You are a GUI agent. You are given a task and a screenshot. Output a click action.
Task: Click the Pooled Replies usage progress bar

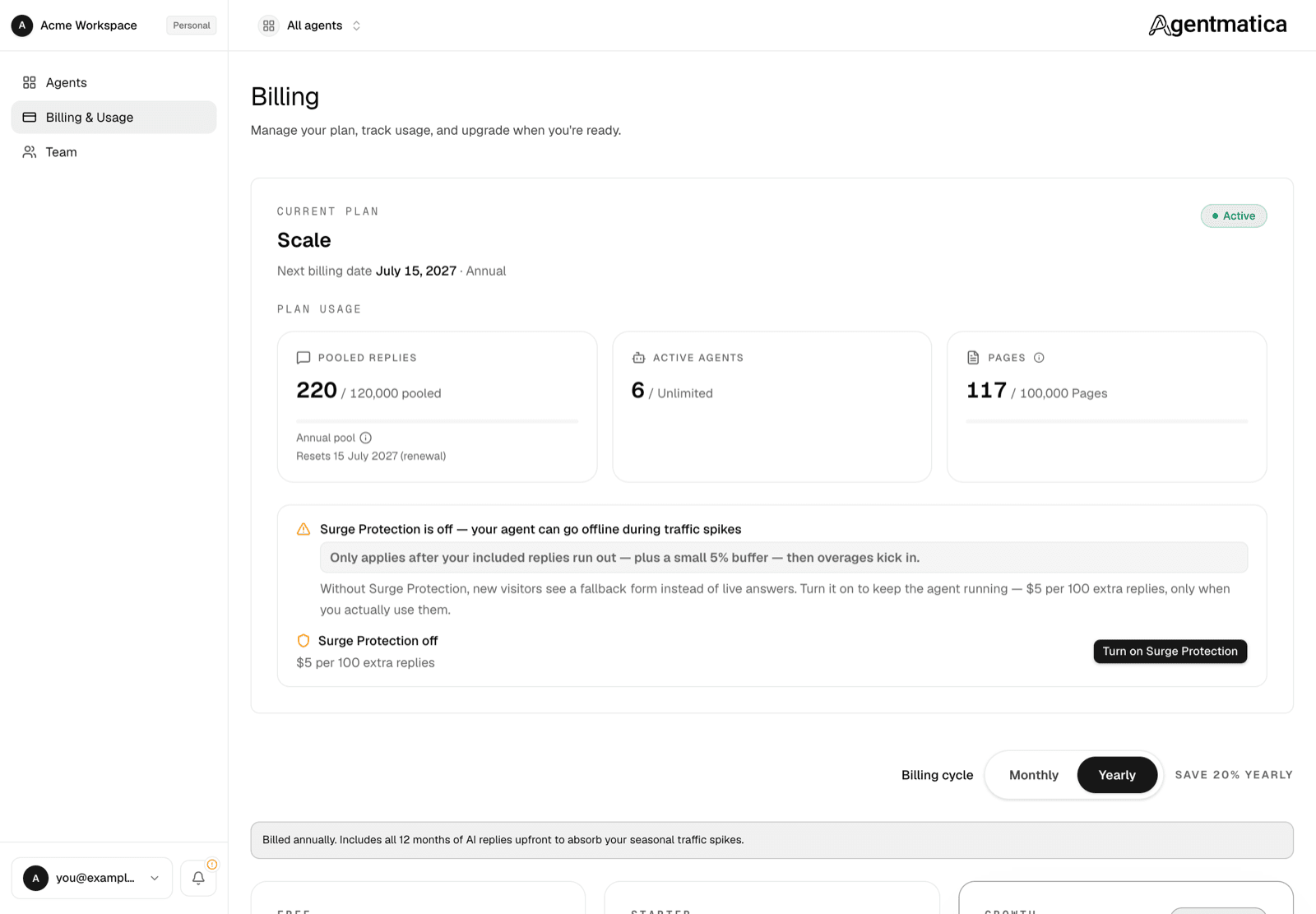click(x=438, y=421)
